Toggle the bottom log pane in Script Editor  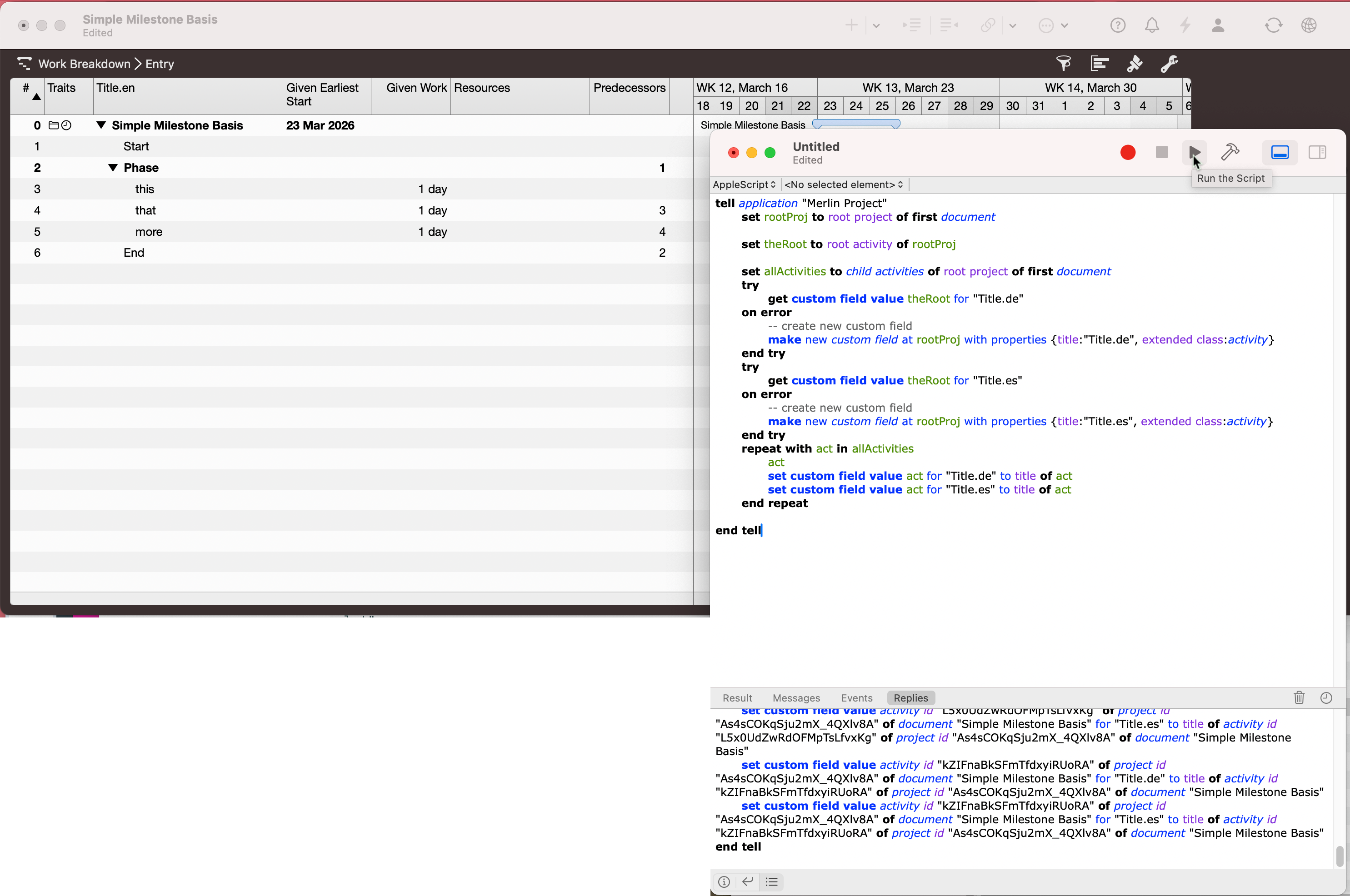click(1280, 153)
